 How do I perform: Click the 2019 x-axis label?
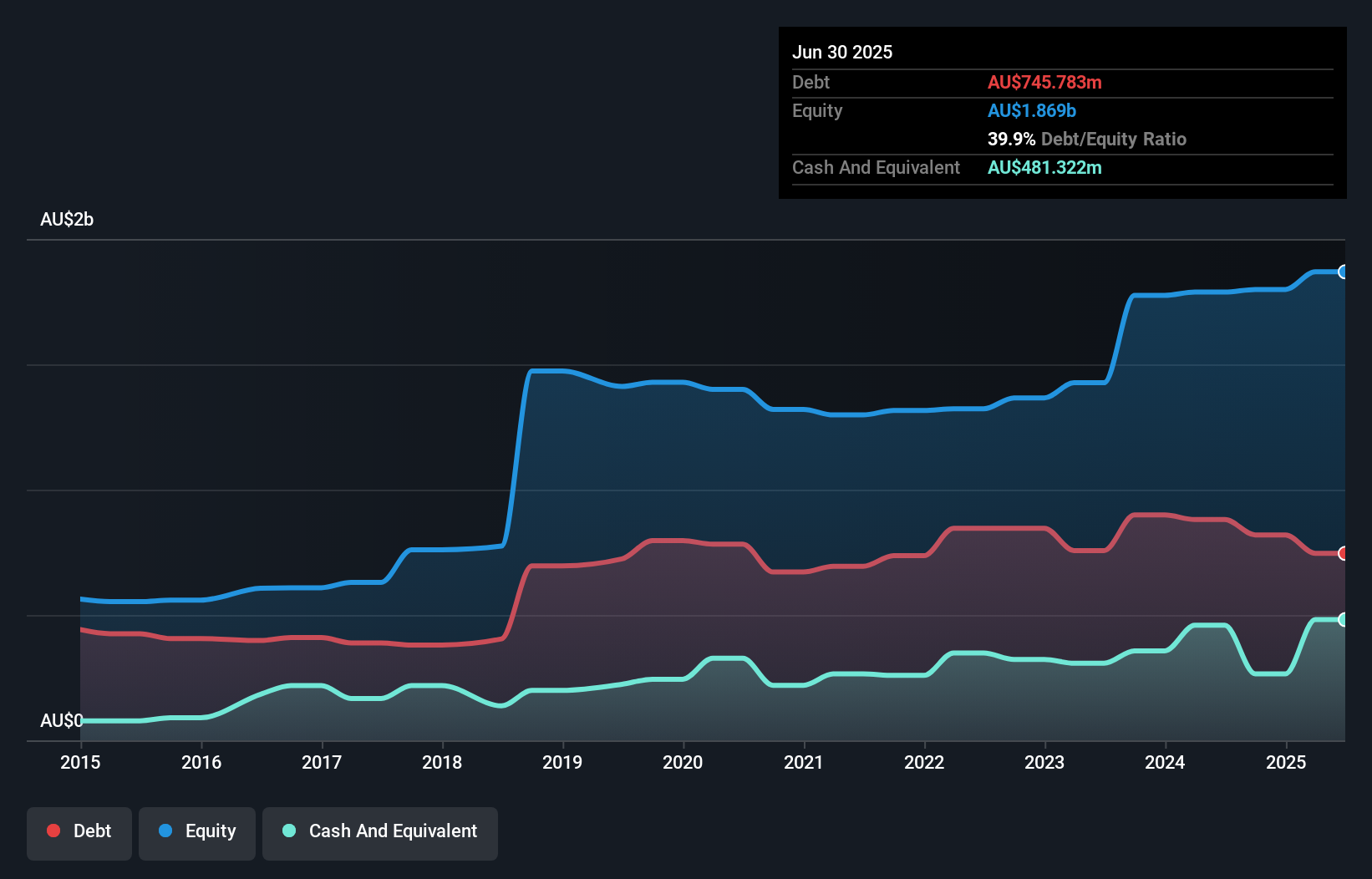click(x=562, y=762)
